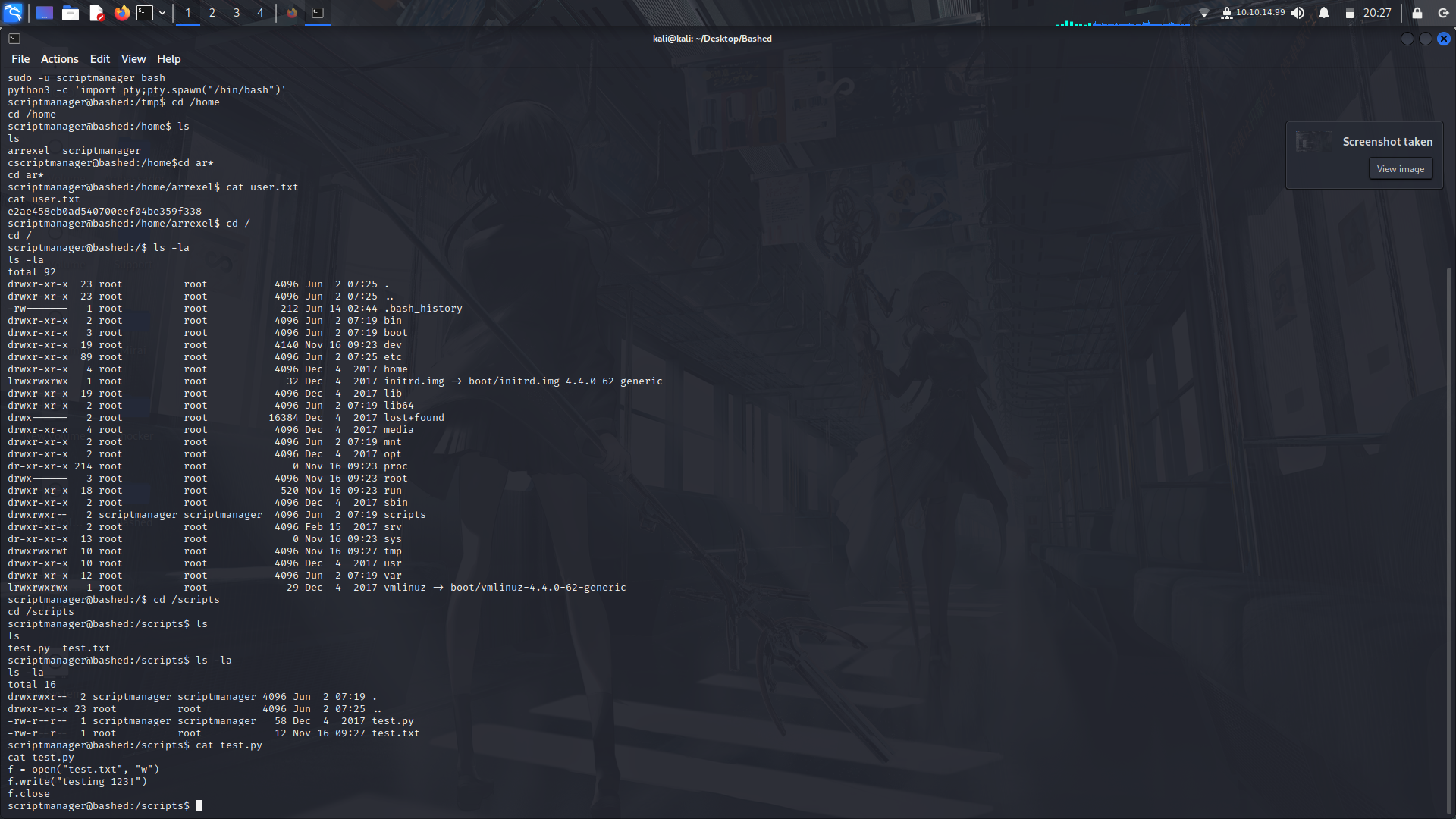This screenshot has width=1456, height=819.
Task: Check the battery indicator in the tray
Action: [x=1351, y=12]
